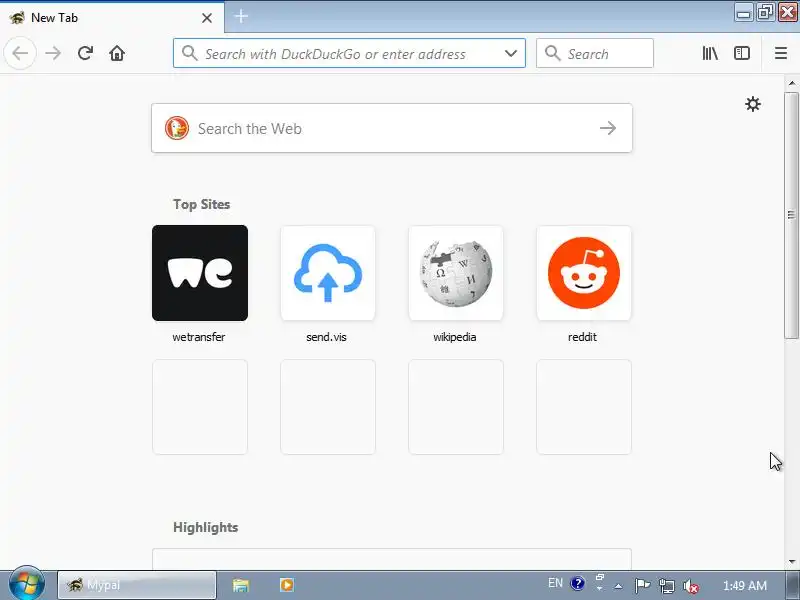Open Windows Explorer from the taskbar
This screenshot has width=800, height=600.
tap(241, 585)
